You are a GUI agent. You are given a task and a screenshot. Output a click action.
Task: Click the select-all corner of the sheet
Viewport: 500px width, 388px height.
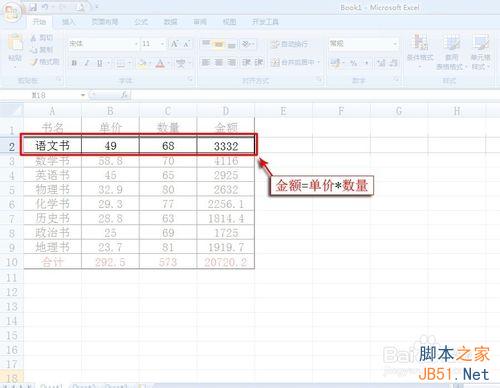(12, 110)
